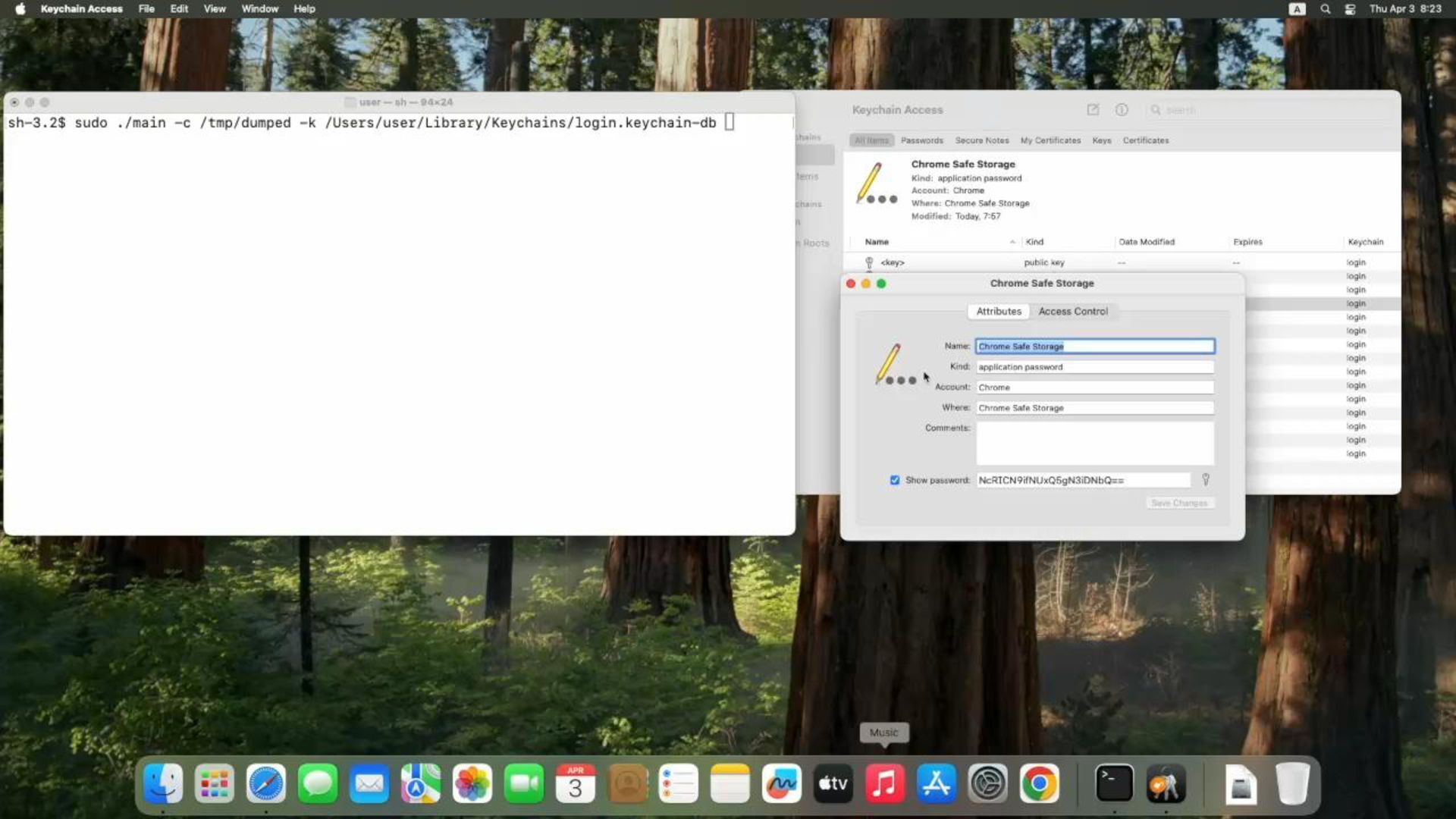Select the Passwords category

click(922, 140)
